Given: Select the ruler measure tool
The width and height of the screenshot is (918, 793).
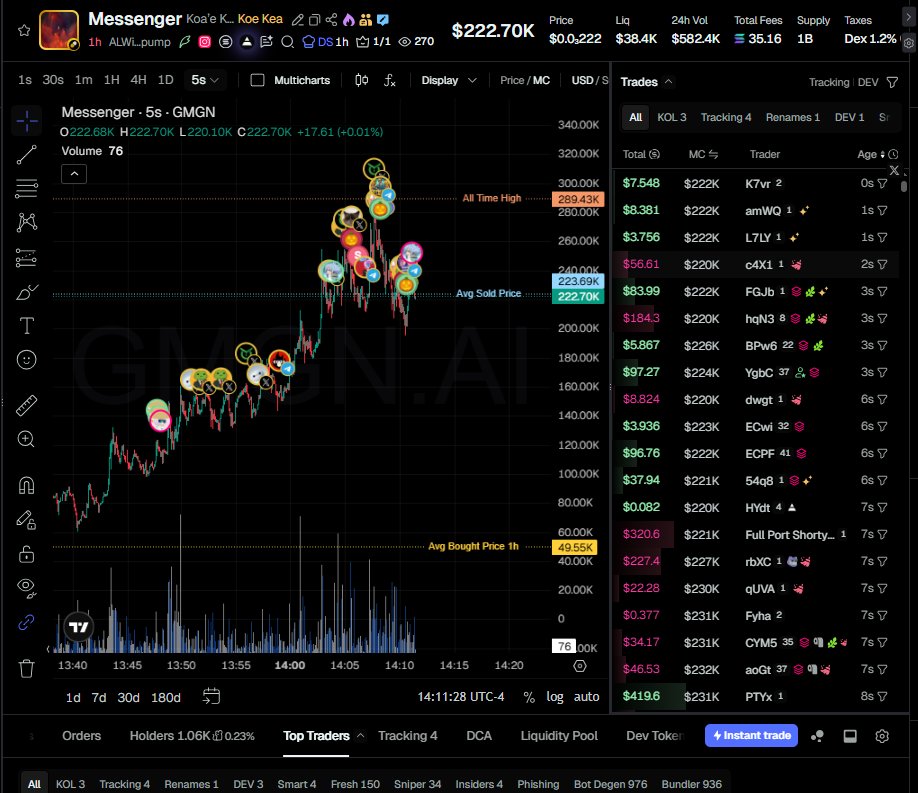Looking at the screenshot, I should coord(26,405).
